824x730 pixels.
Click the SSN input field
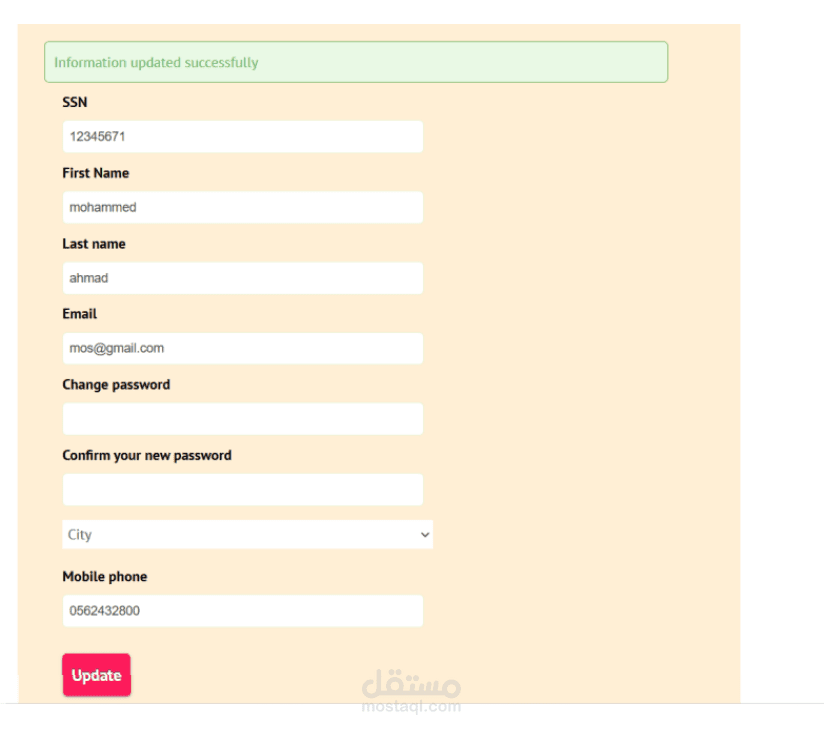click(x=242, y=137)
